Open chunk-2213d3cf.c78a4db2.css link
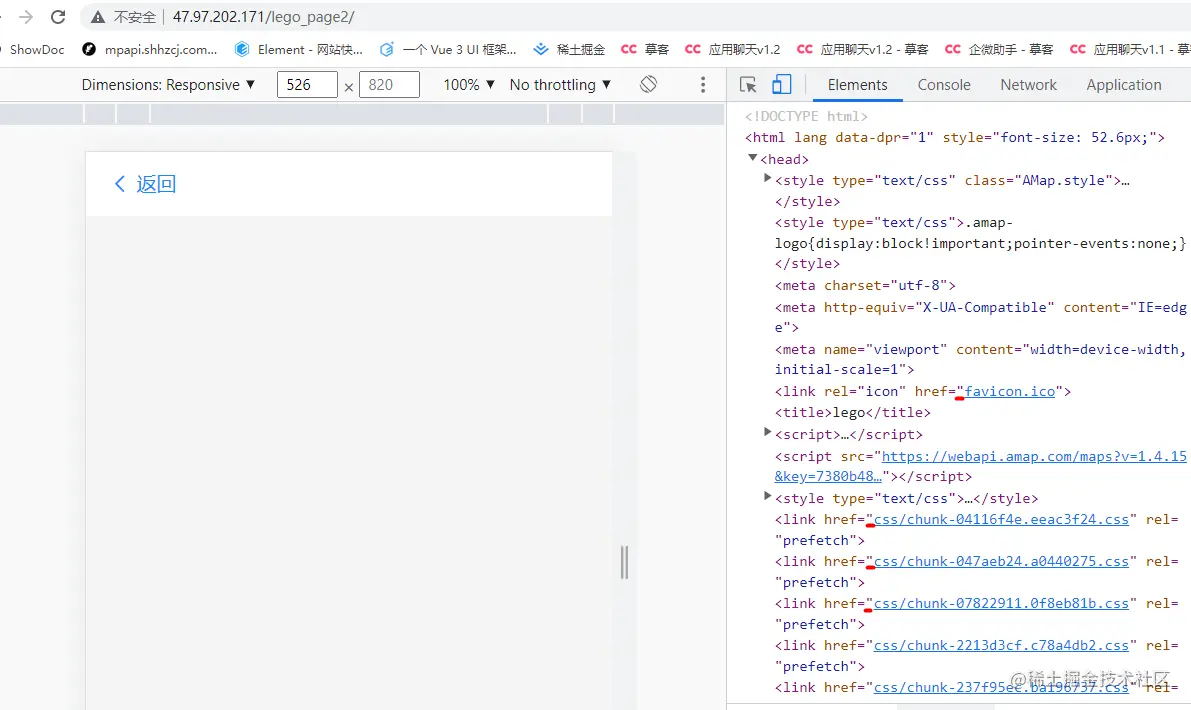1191x710 pixels. coord(1001,645)
